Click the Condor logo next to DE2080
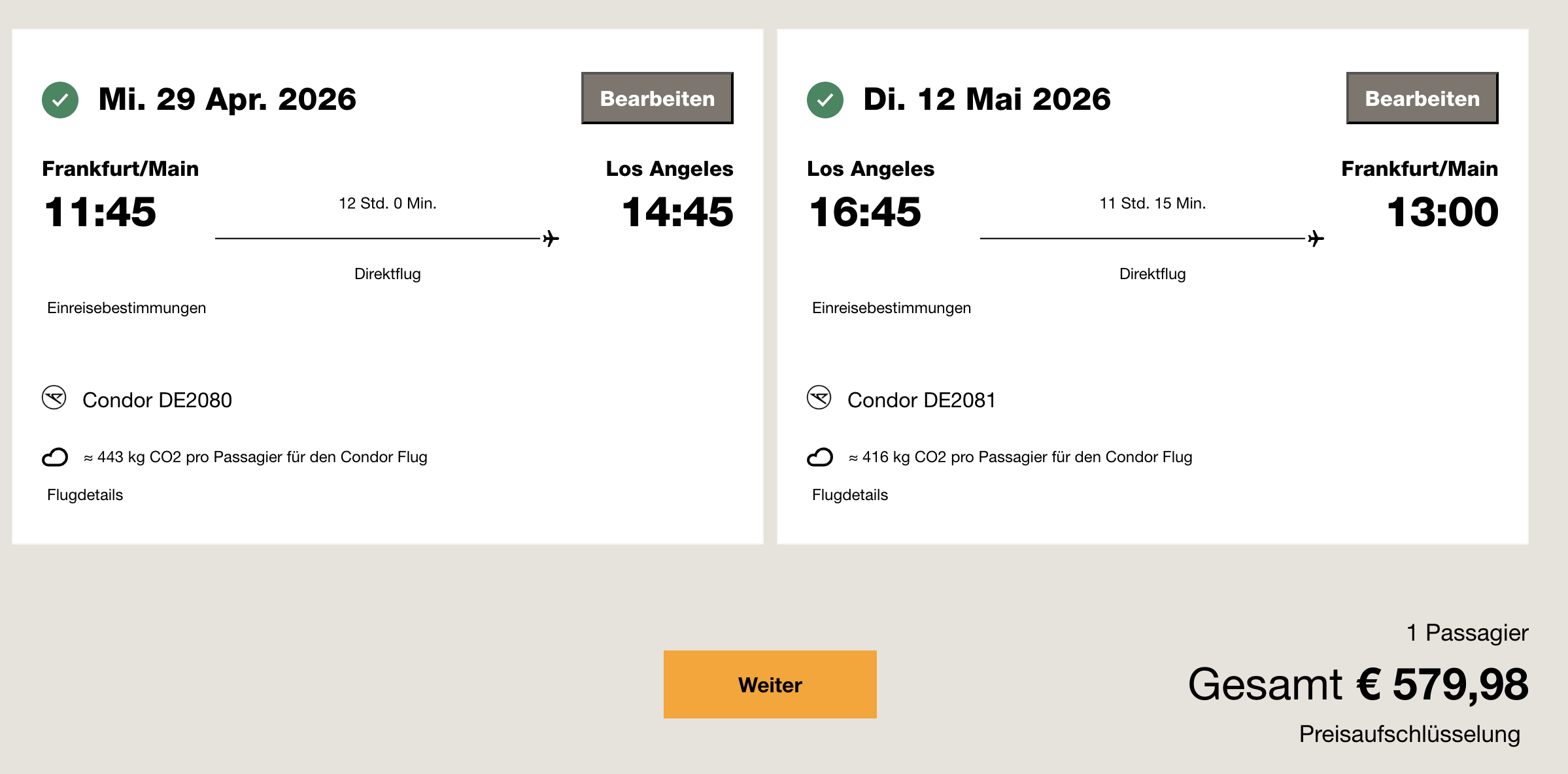The image size is (1568, 774). (54, 397)
